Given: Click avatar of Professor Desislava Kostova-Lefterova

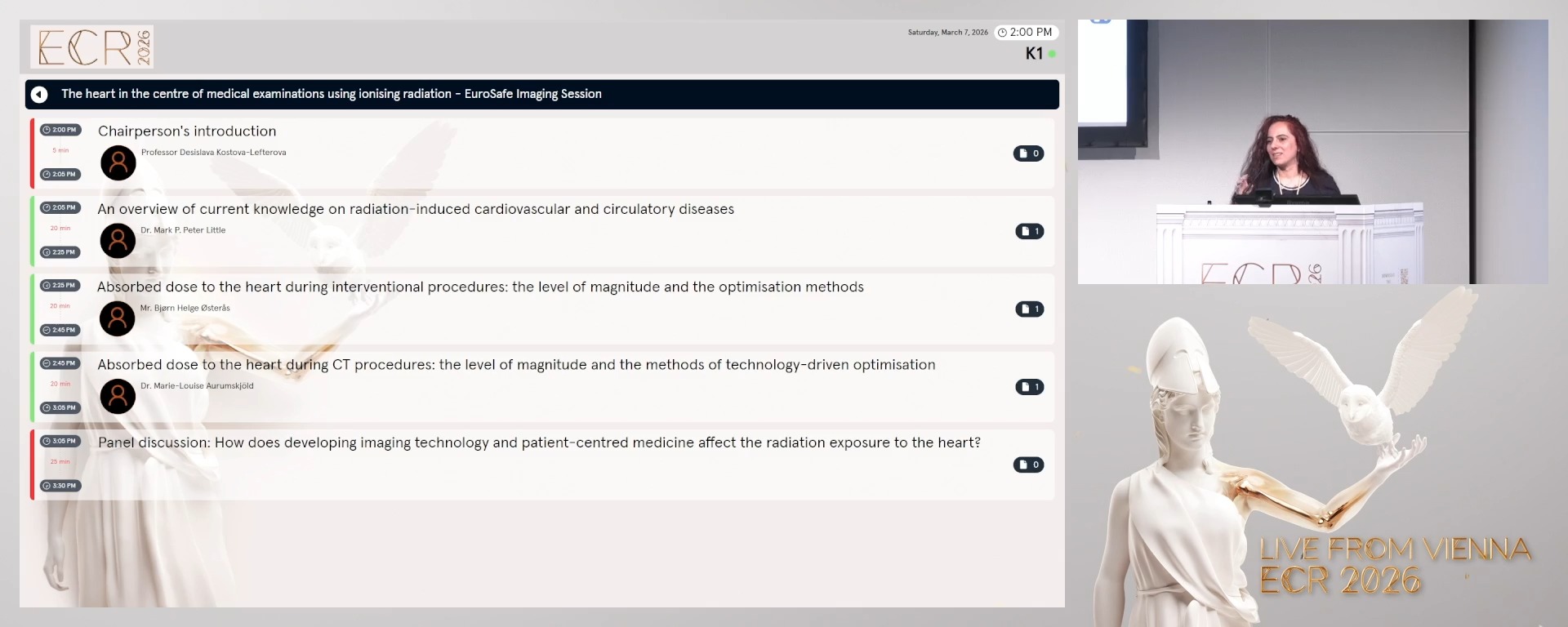Looking at the screenshot, I should click(118, 163).
